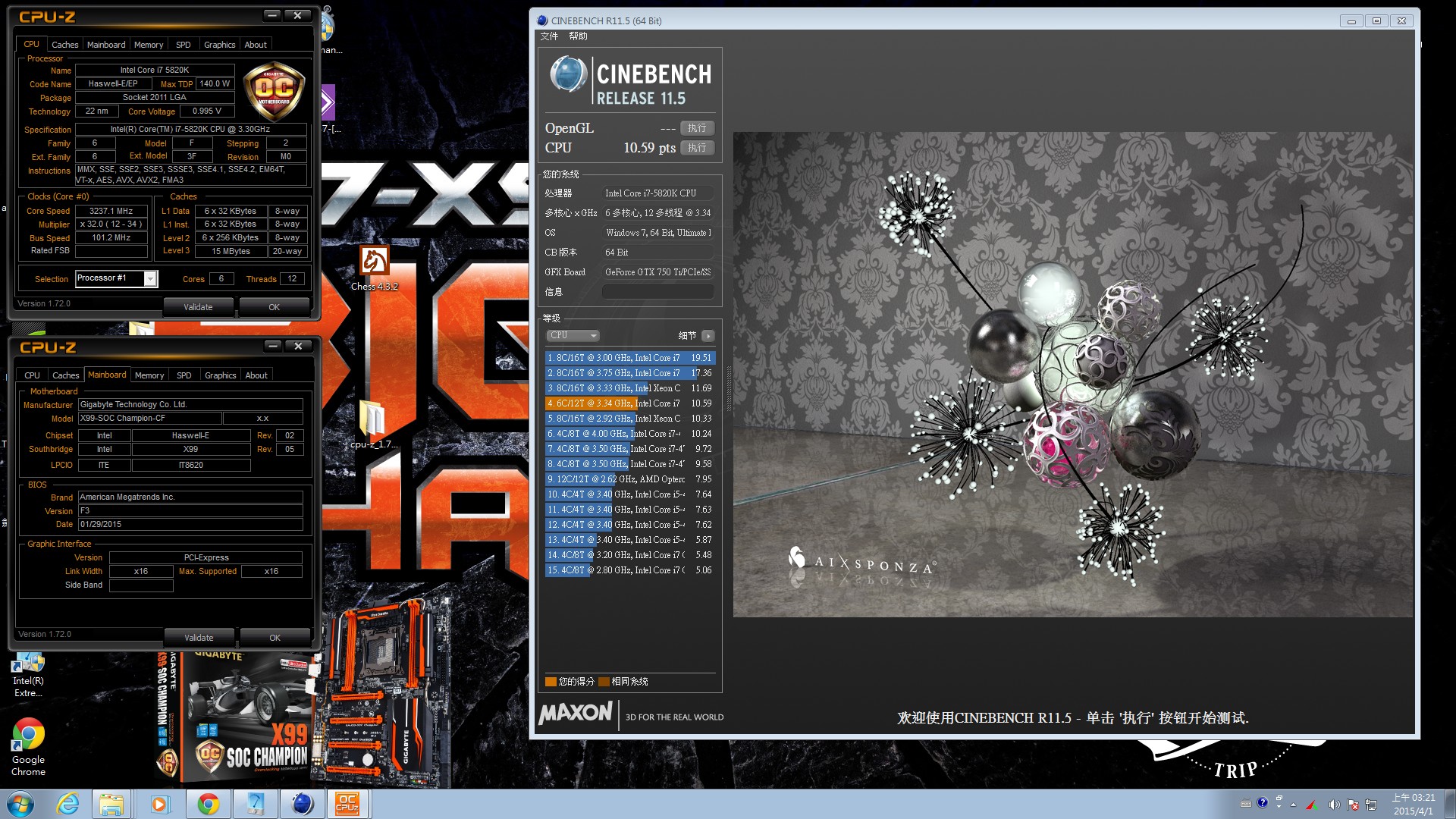Viewport: 1456px width, 819px height.
Task: Select ranking row 3 Intel Xeon 11.69
Action: coord(630,388)
